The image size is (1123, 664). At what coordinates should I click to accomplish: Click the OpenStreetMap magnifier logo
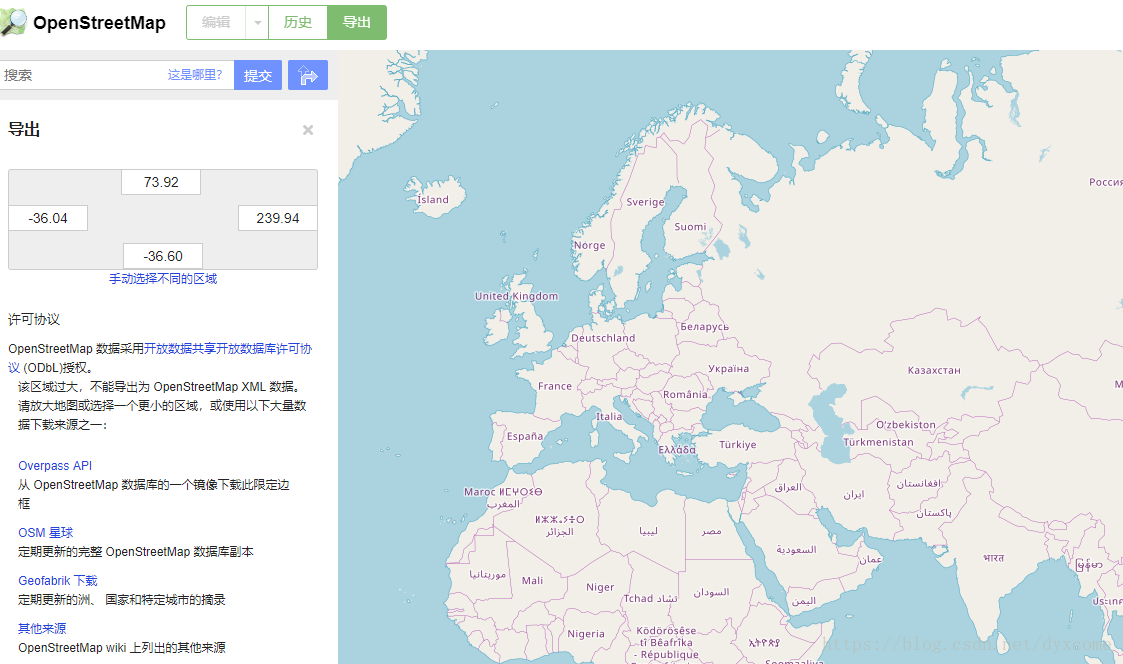[13, 22]
